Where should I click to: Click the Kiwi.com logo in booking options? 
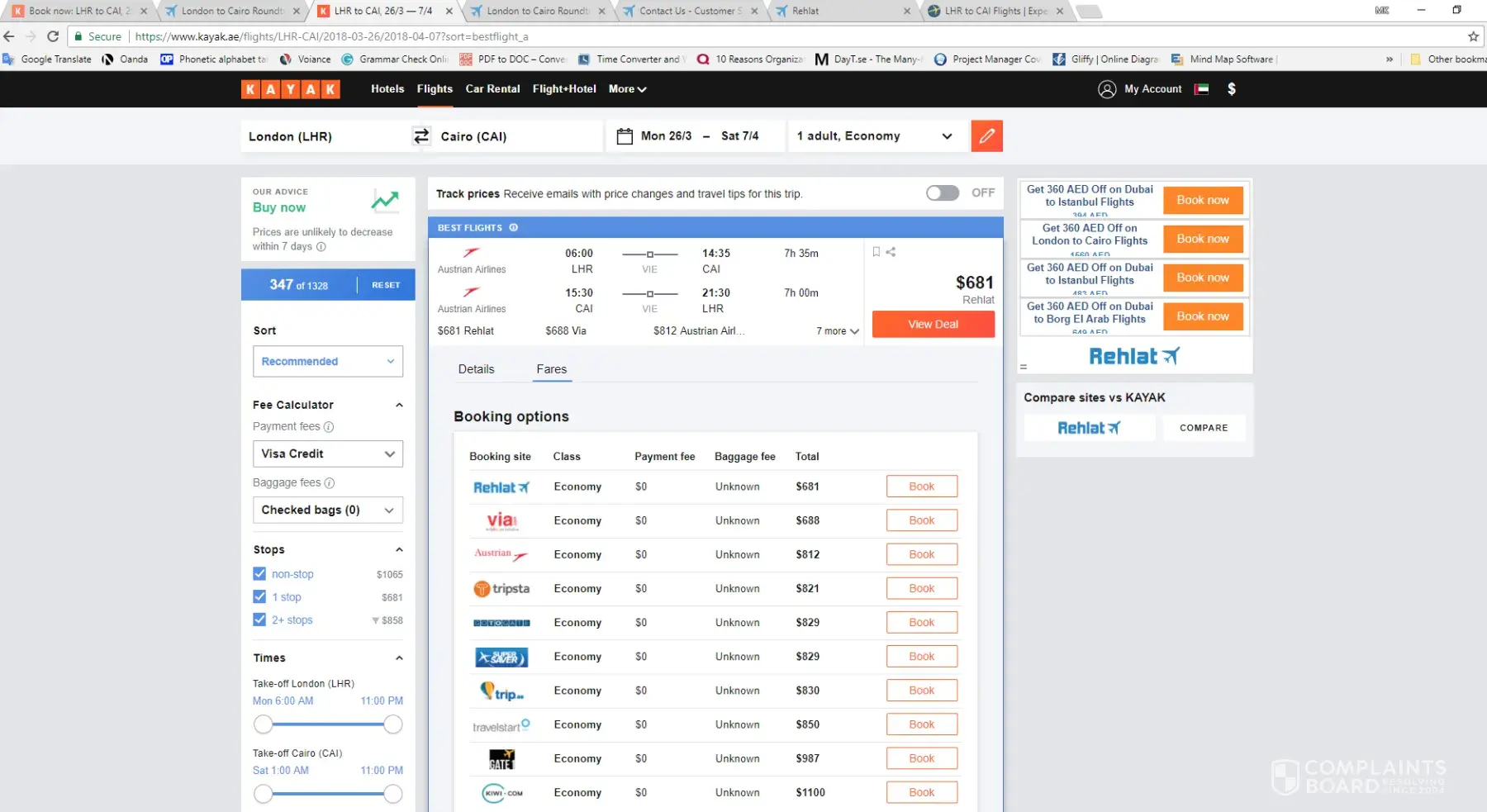coord(502,793)
